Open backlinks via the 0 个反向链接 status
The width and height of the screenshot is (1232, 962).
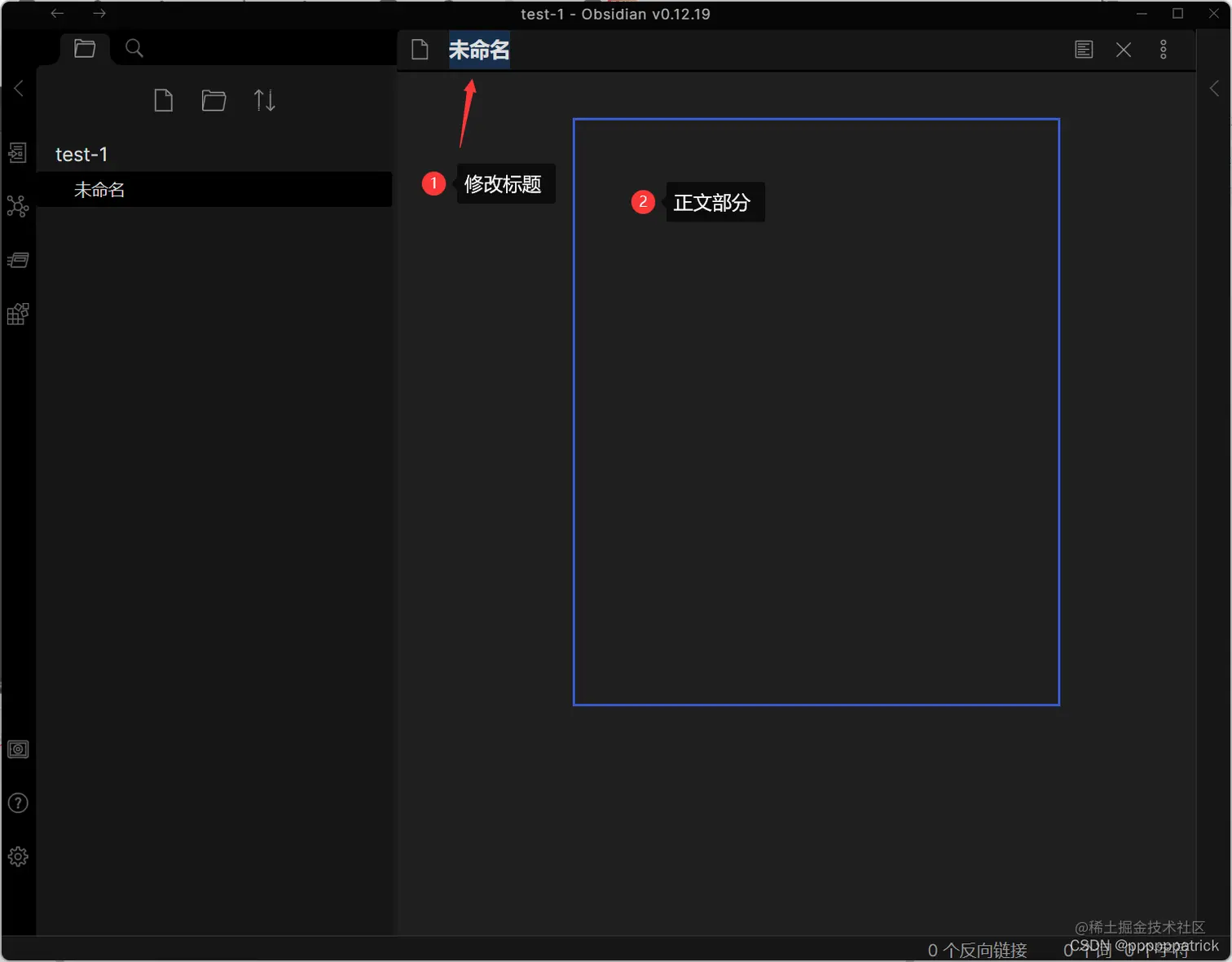pos(977,949)
